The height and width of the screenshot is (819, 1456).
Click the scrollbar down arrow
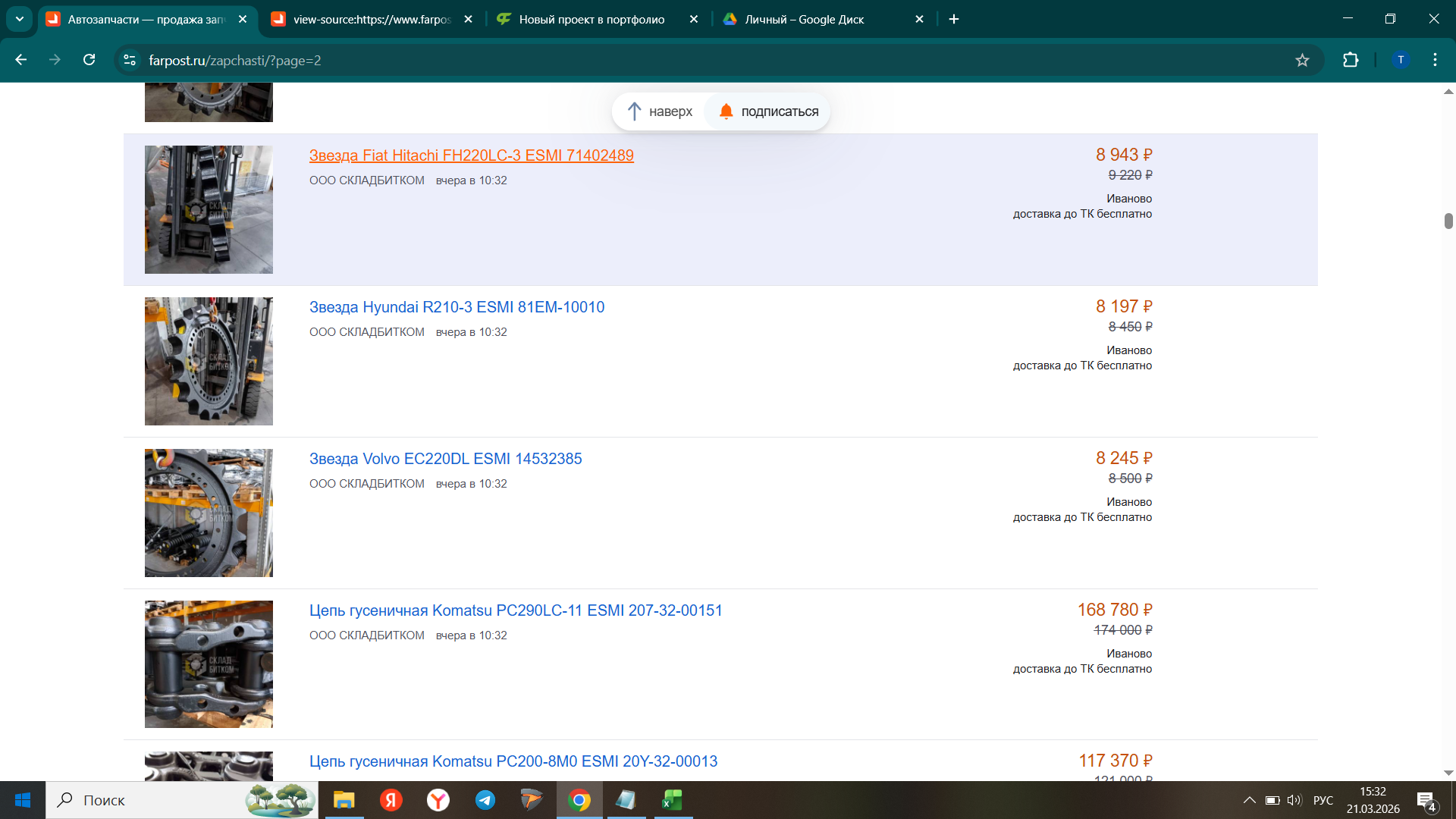[1448, 773]
